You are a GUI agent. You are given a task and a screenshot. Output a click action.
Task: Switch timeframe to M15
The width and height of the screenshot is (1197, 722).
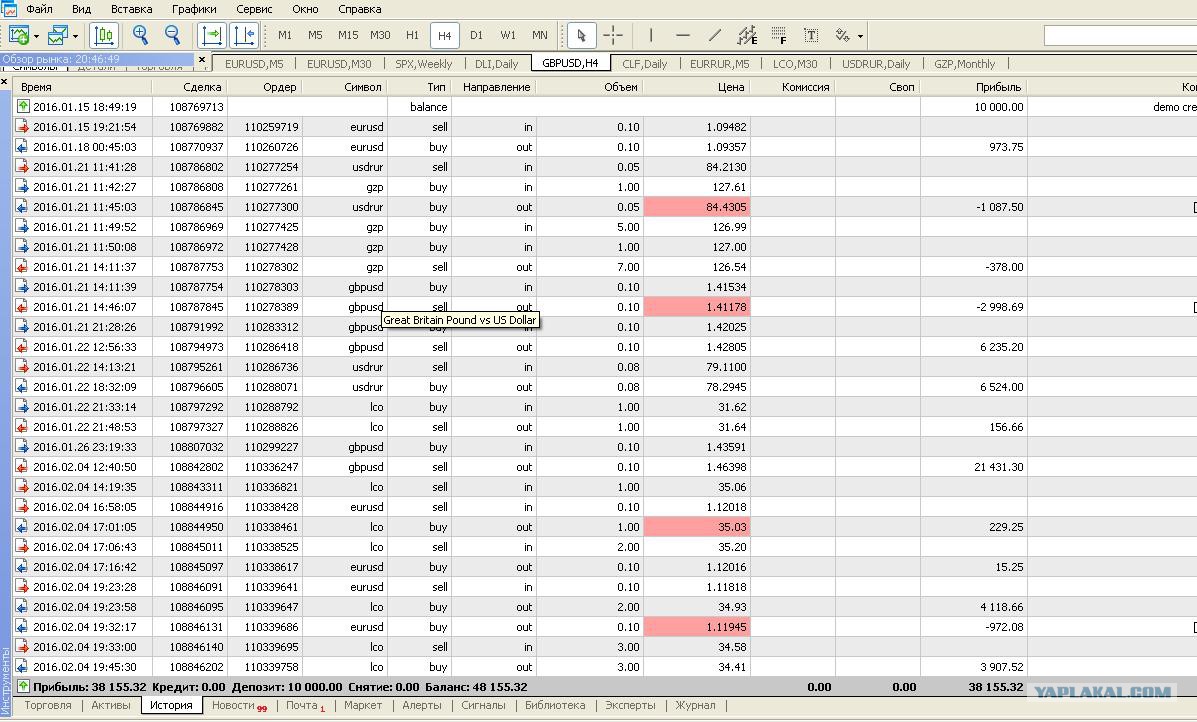[347, 35]
